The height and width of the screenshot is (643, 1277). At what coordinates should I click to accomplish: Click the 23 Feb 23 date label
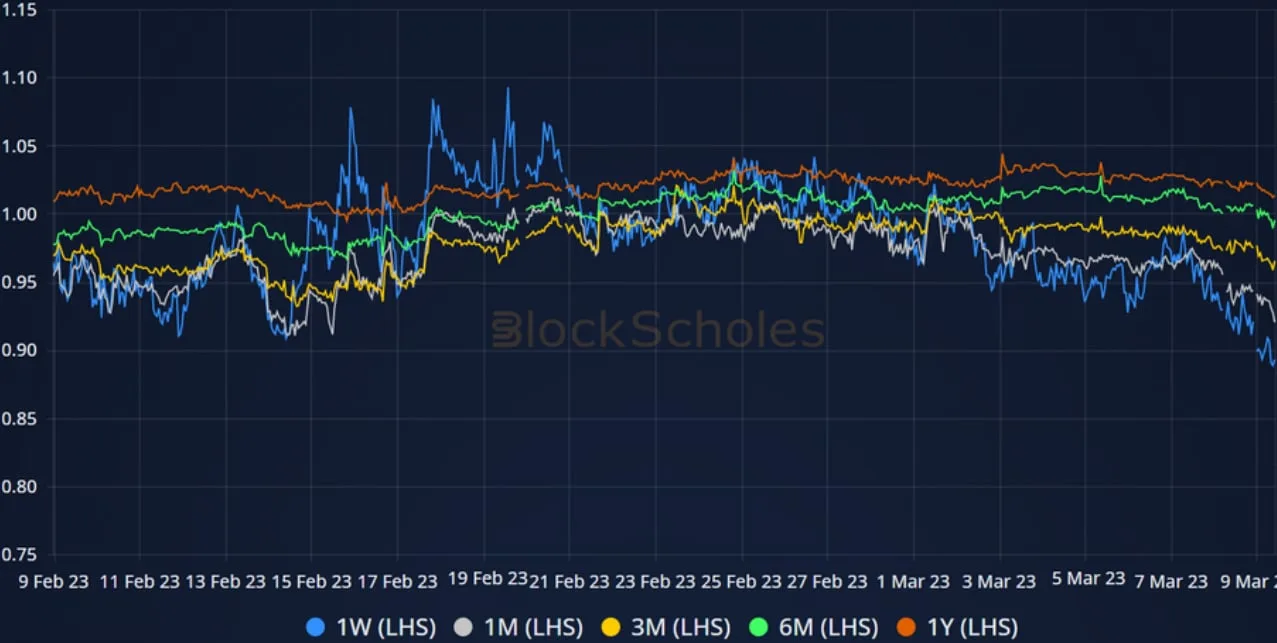tap(655, 581)
